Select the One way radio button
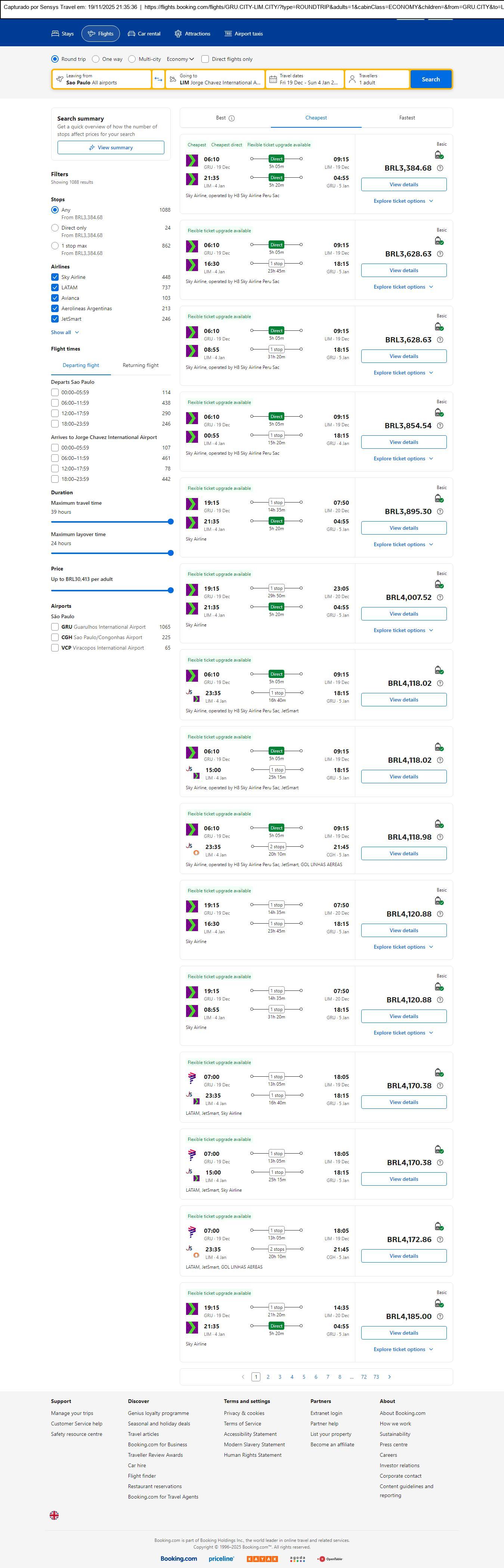This screenshot has width=504, height=1568. [96, 59]
